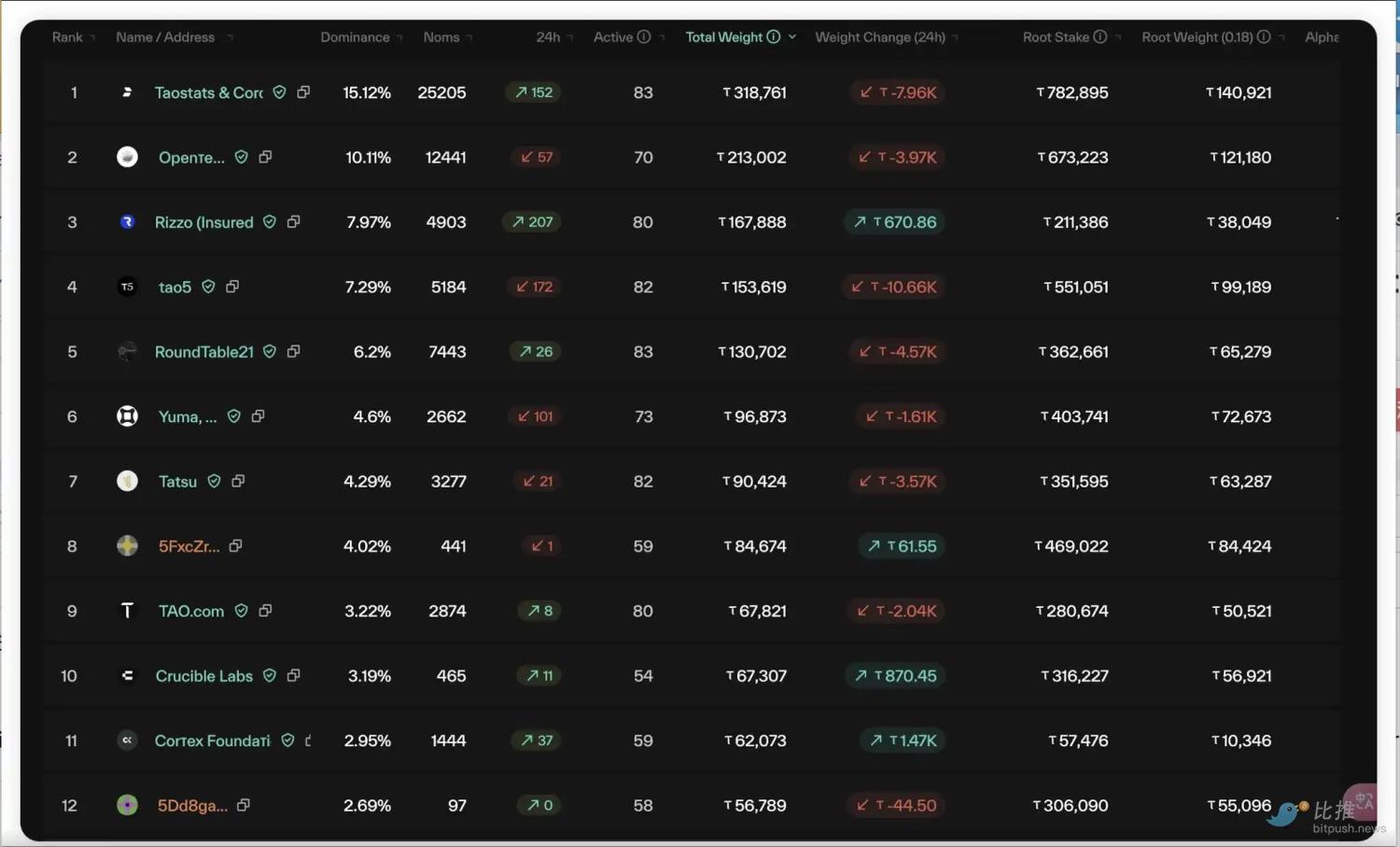Show the Total Weight info tooltip icon
This screenshot has height=847, width=1400.
coord(774,37)
